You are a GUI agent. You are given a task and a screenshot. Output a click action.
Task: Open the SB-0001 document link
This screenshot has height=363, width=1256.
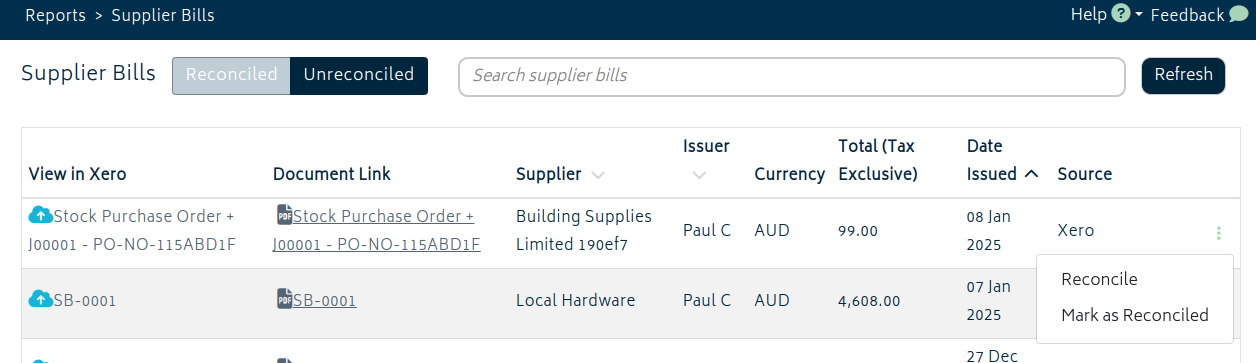tap(325, 300)
